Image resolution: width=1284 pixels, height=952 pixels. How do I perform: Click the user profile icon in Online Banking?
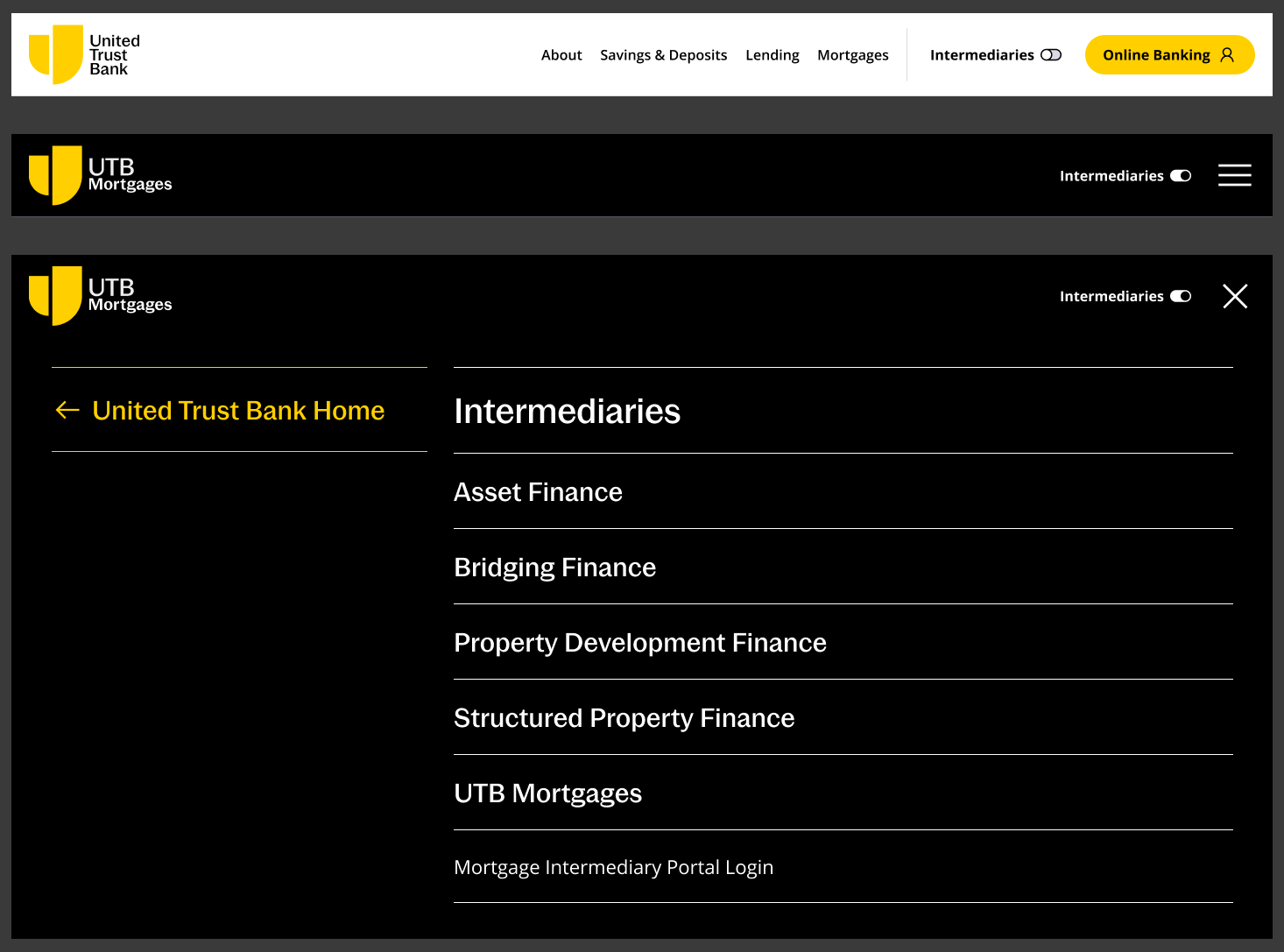point(1227,55)
